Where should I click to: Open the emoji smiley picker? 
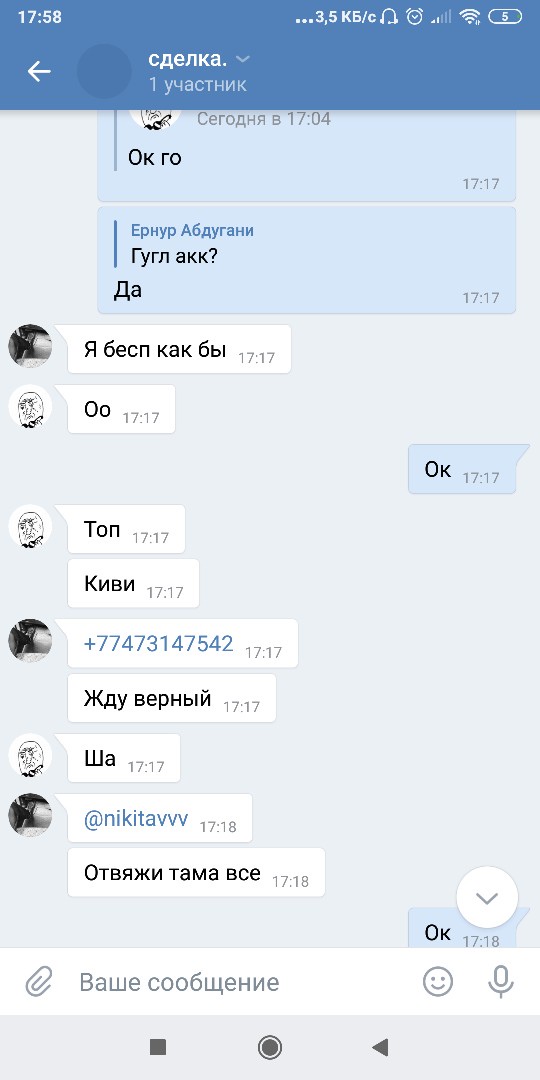(438, 982)
